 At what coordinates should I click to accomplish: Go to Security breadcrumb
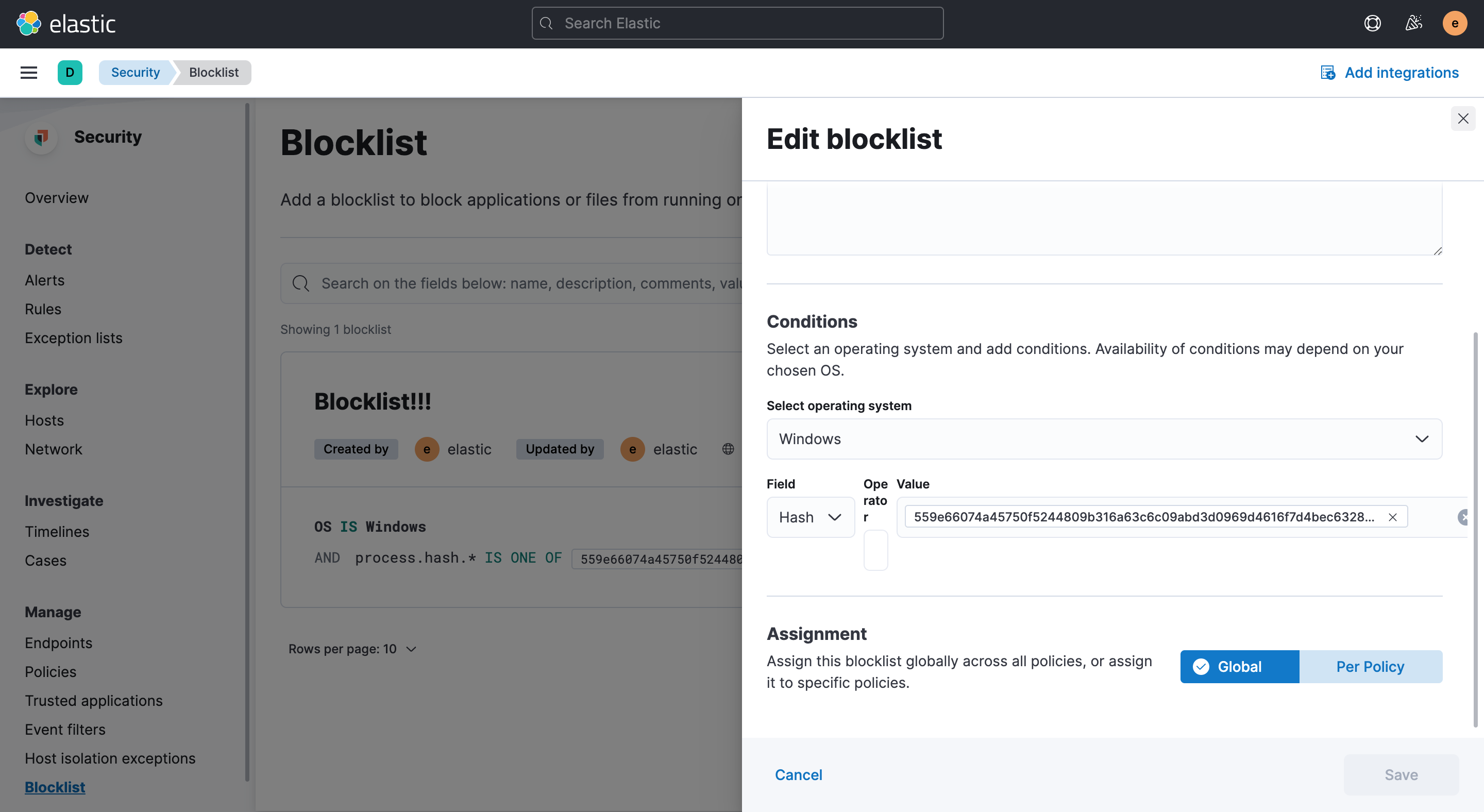click(x=136, y=73)
